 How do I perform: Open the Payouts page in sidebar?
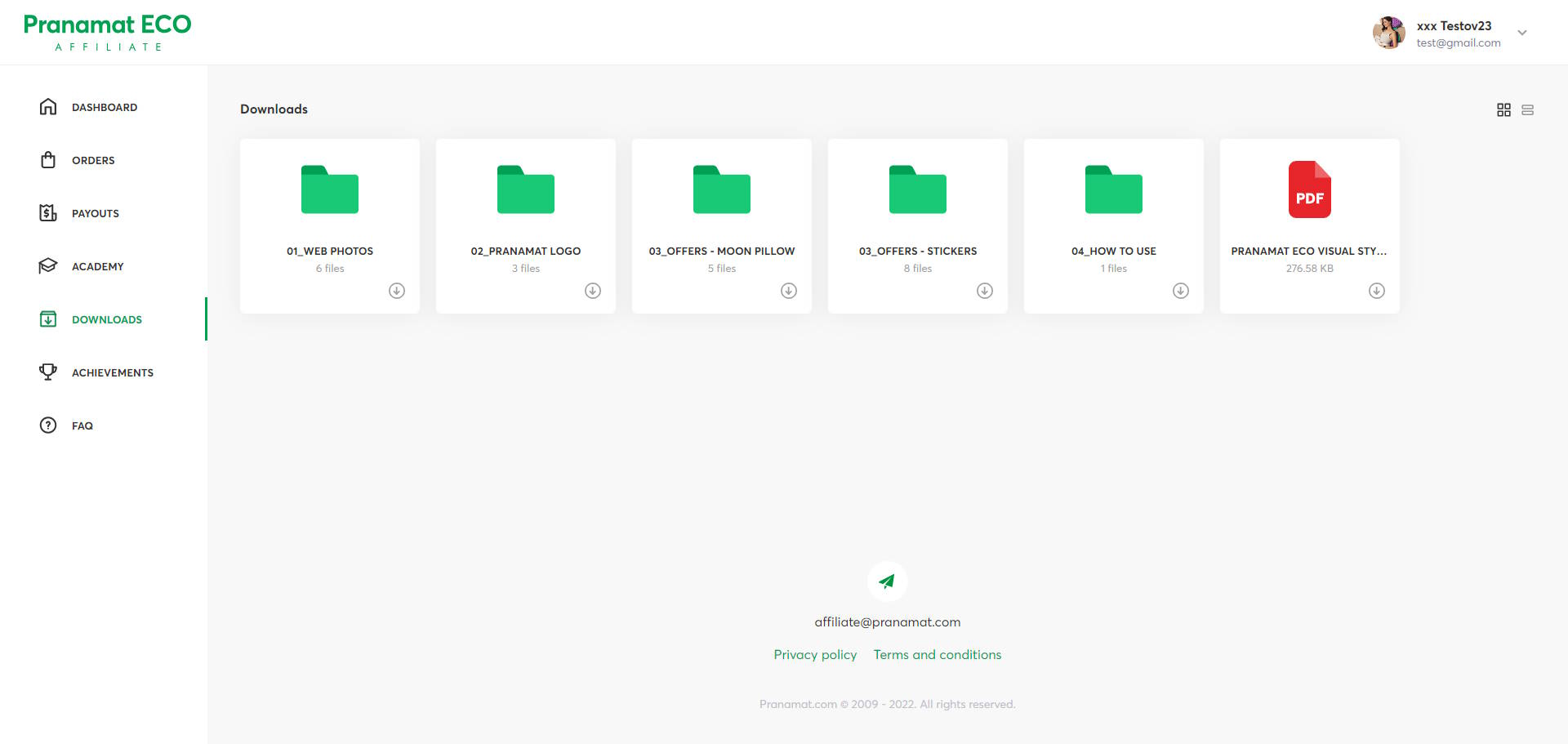click(95, 214)
